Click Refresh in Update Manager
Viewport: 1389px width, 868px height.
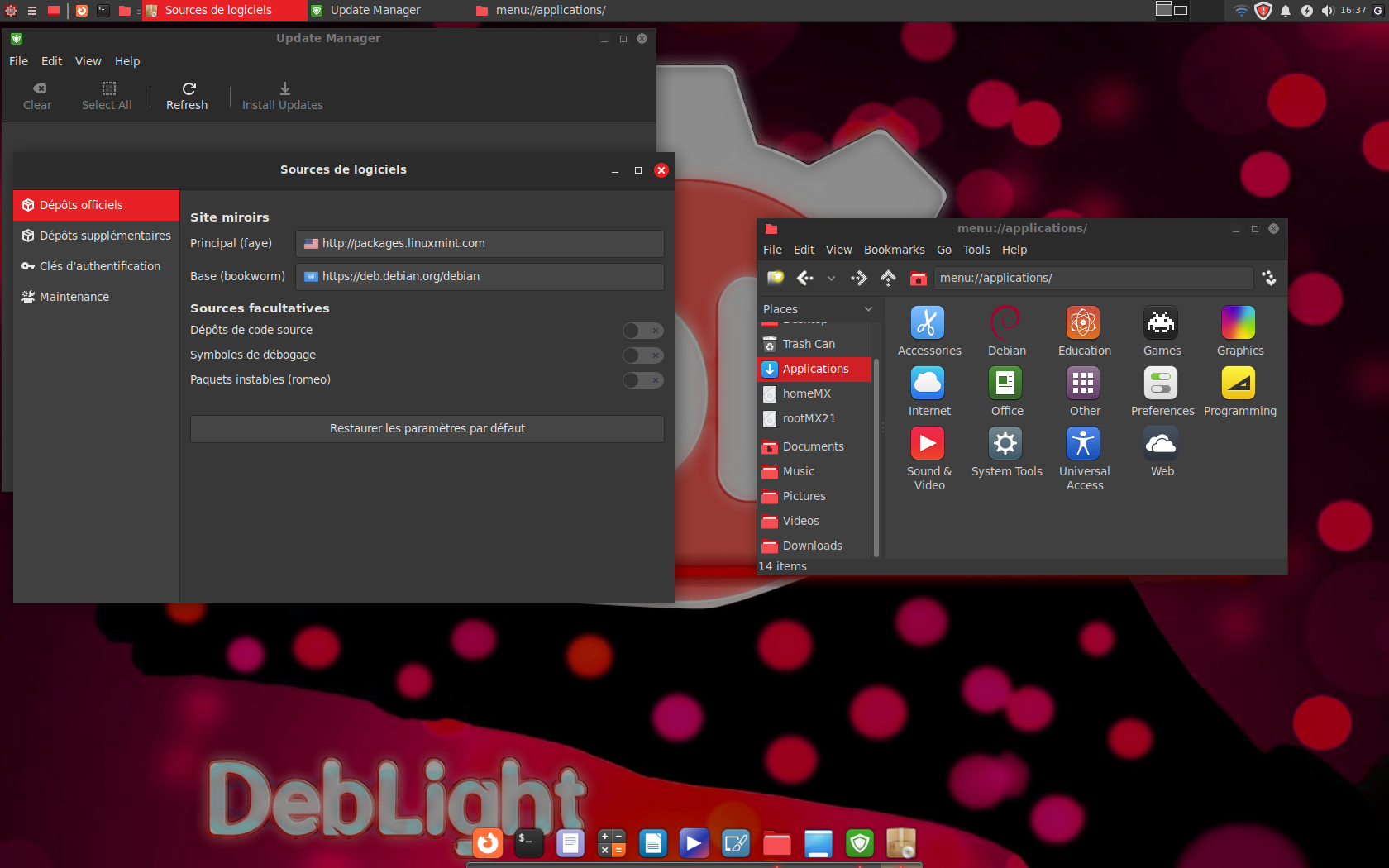(187, 96)
